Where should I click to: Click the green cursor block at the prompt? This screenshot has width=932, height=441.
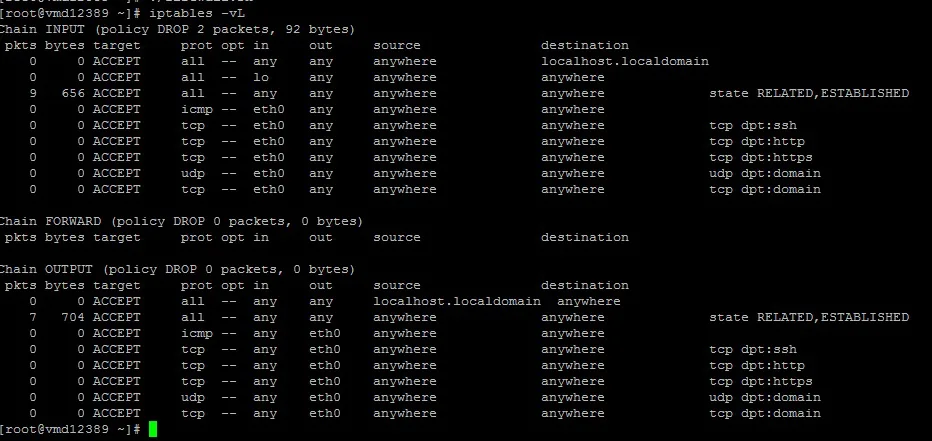[153, 429]
